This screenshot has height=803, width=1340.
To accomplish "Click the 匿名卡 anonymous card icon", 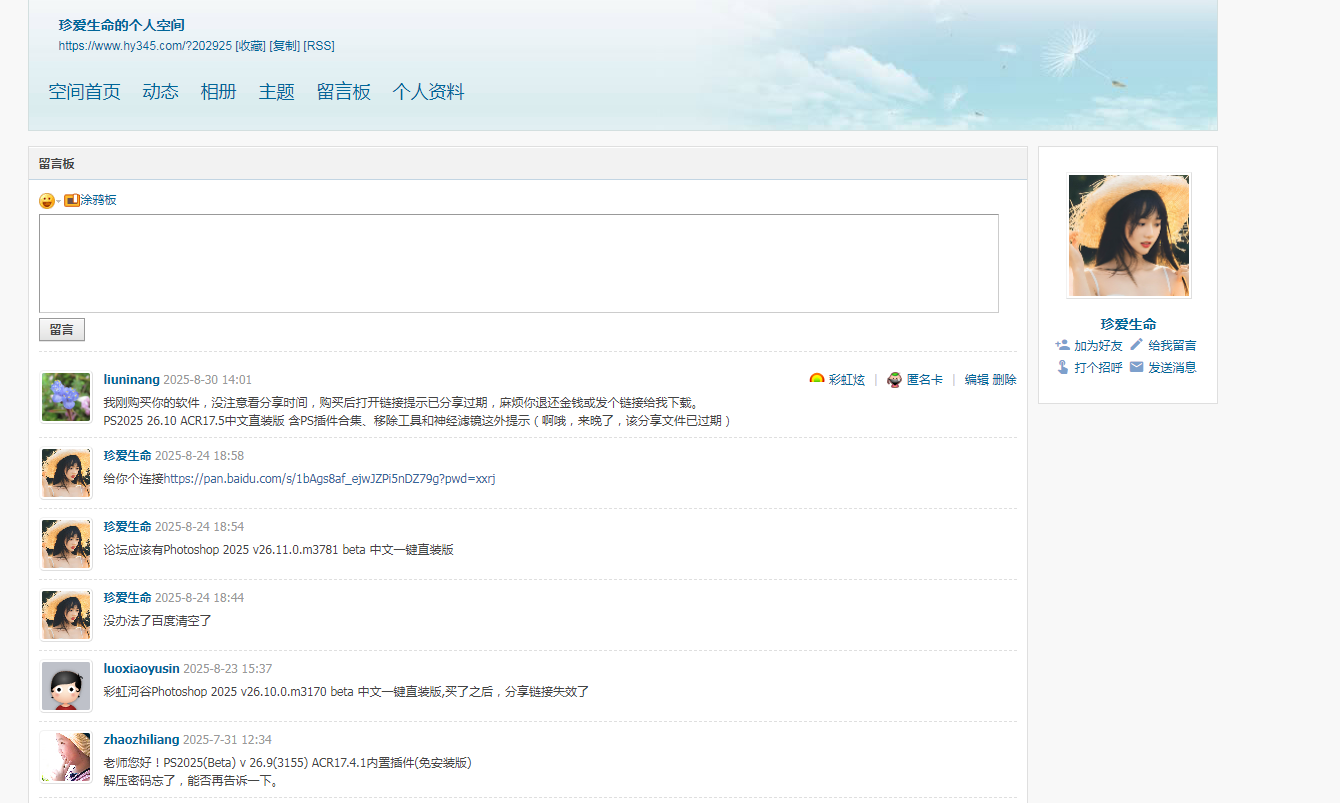I will [x=894, y=380].
